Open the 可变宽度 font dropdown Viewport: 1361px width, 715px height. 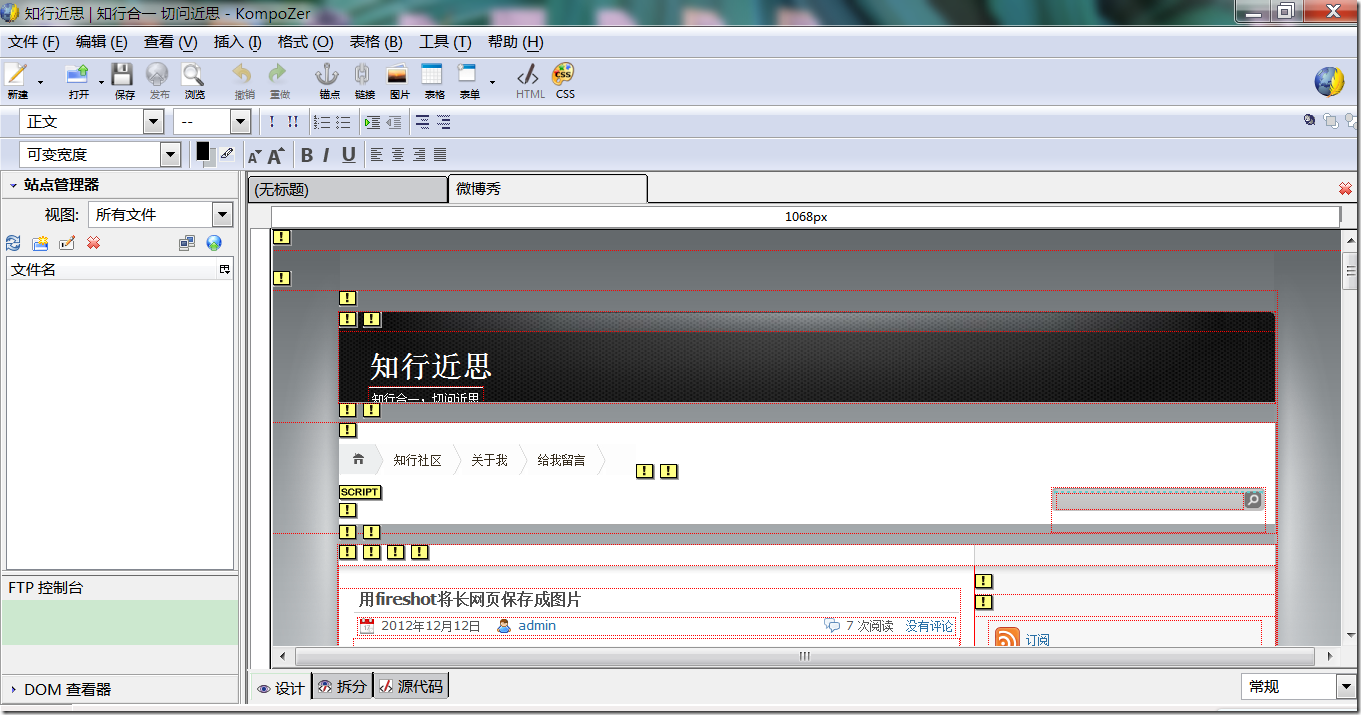pos(170,155)
